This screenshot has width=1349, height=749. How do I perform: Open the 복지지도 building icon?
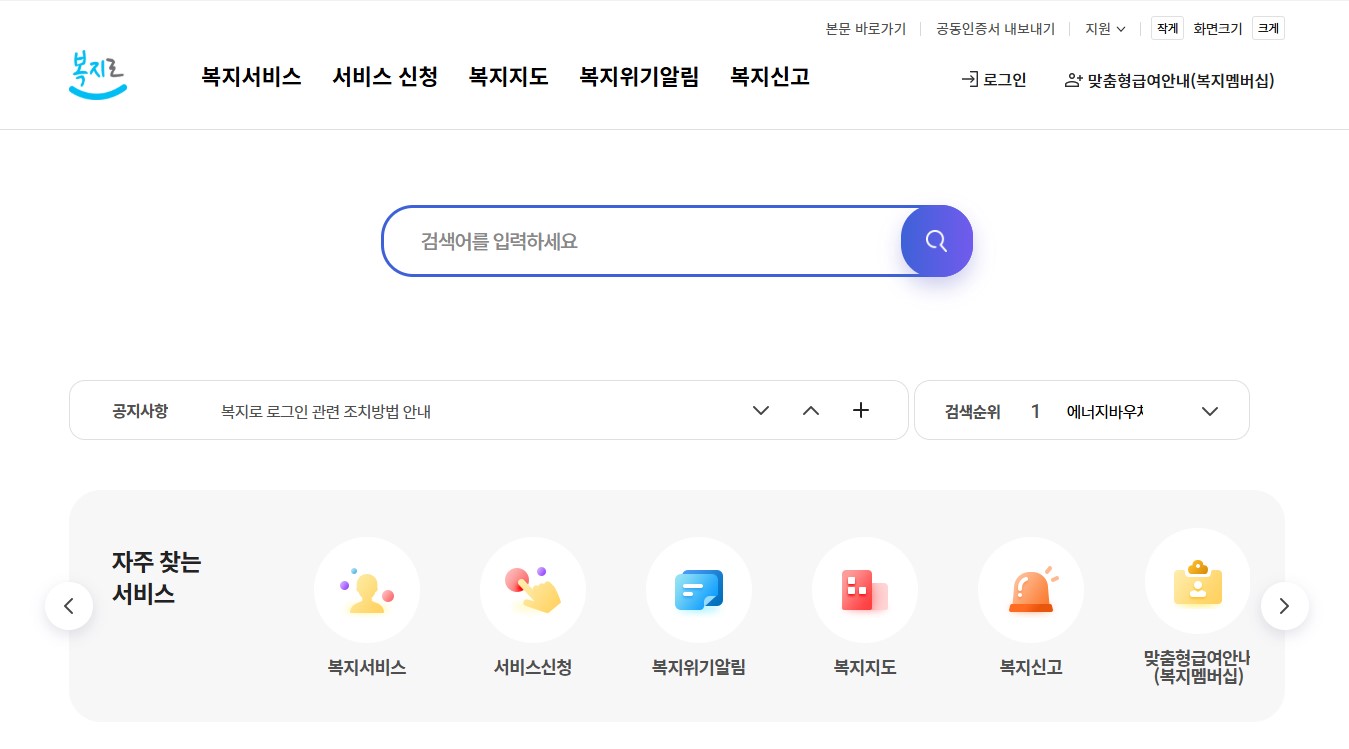[x=865, y=590]
